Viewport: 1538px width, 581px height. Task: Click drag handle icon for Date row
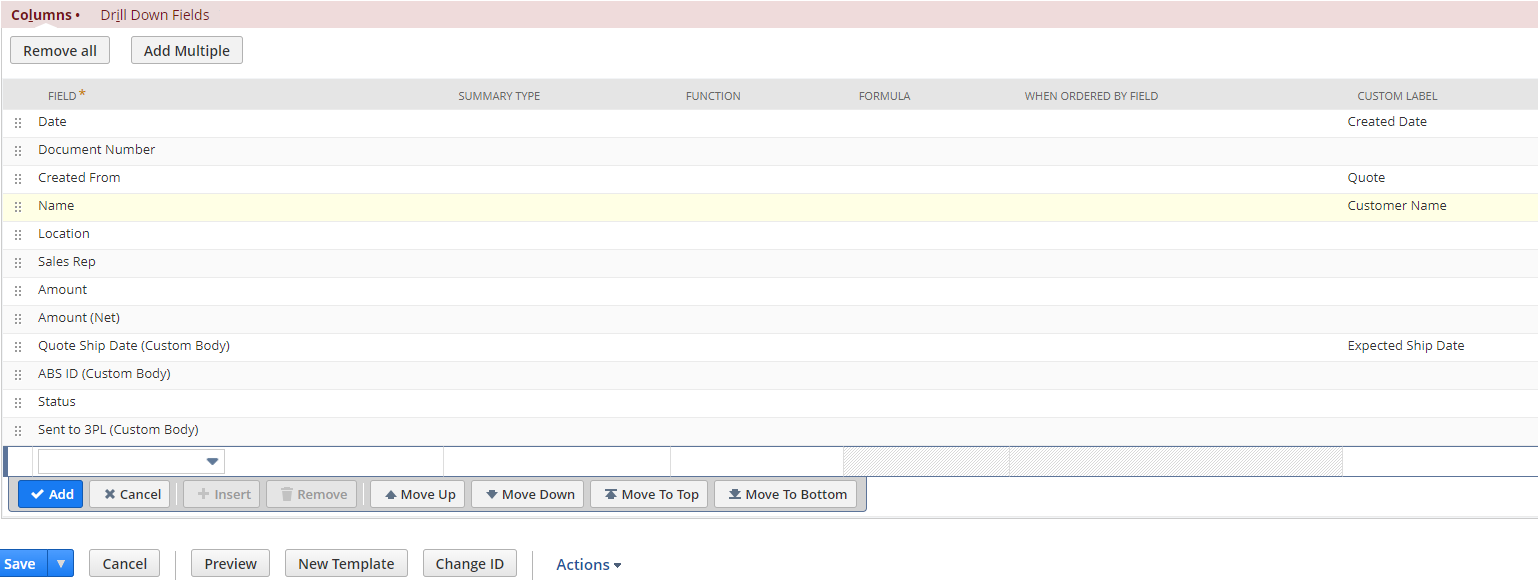point(18,123)
